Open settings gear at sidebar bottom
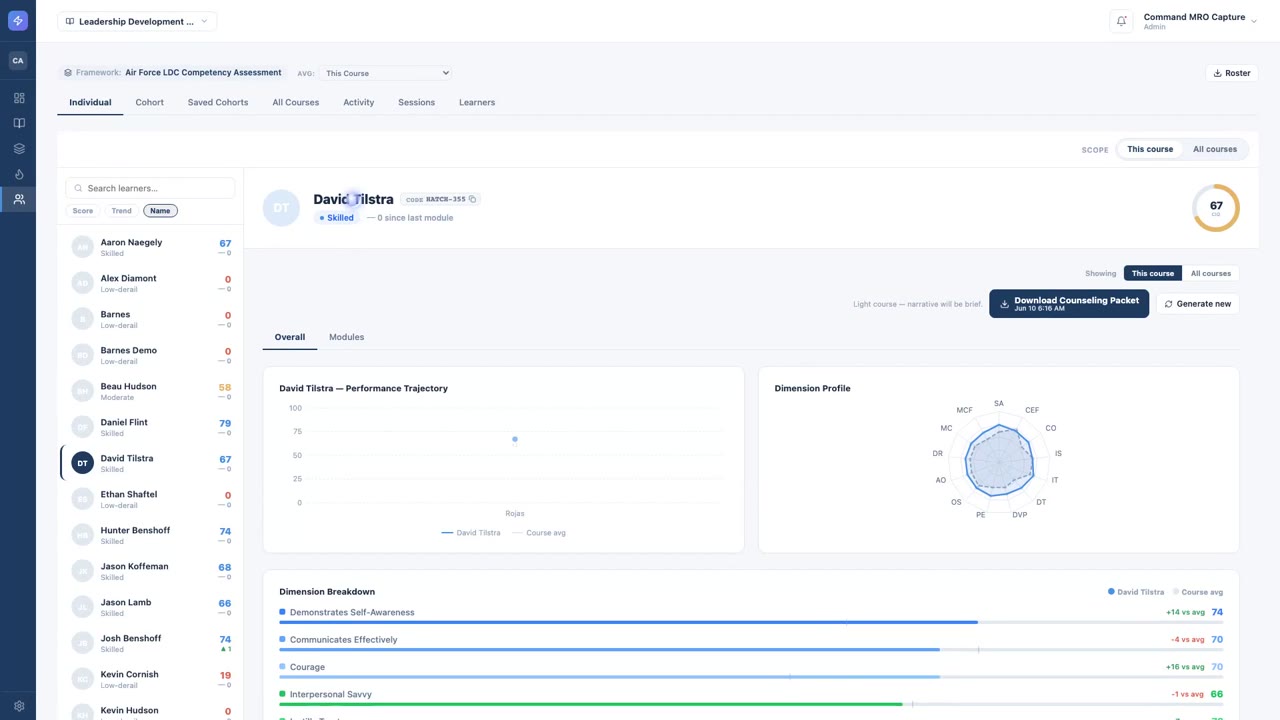Image resolution: width=1280 pixels, height=720 pixels. pos(19,706)
